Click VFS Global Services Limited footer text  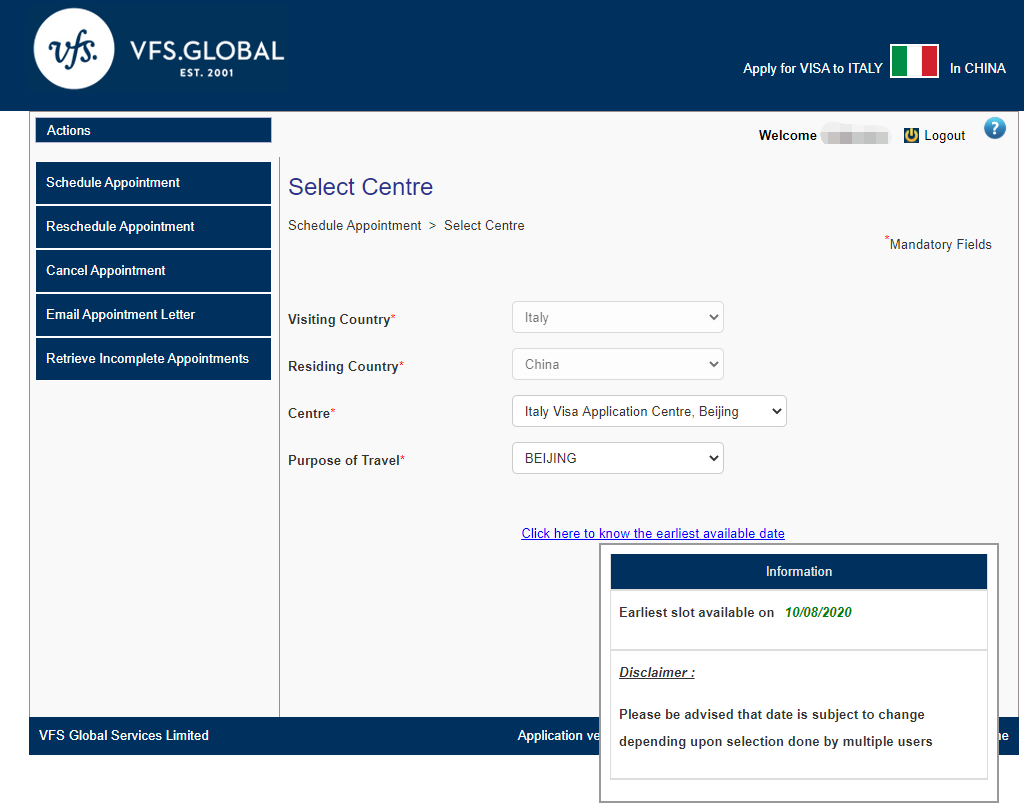(123, 735)
